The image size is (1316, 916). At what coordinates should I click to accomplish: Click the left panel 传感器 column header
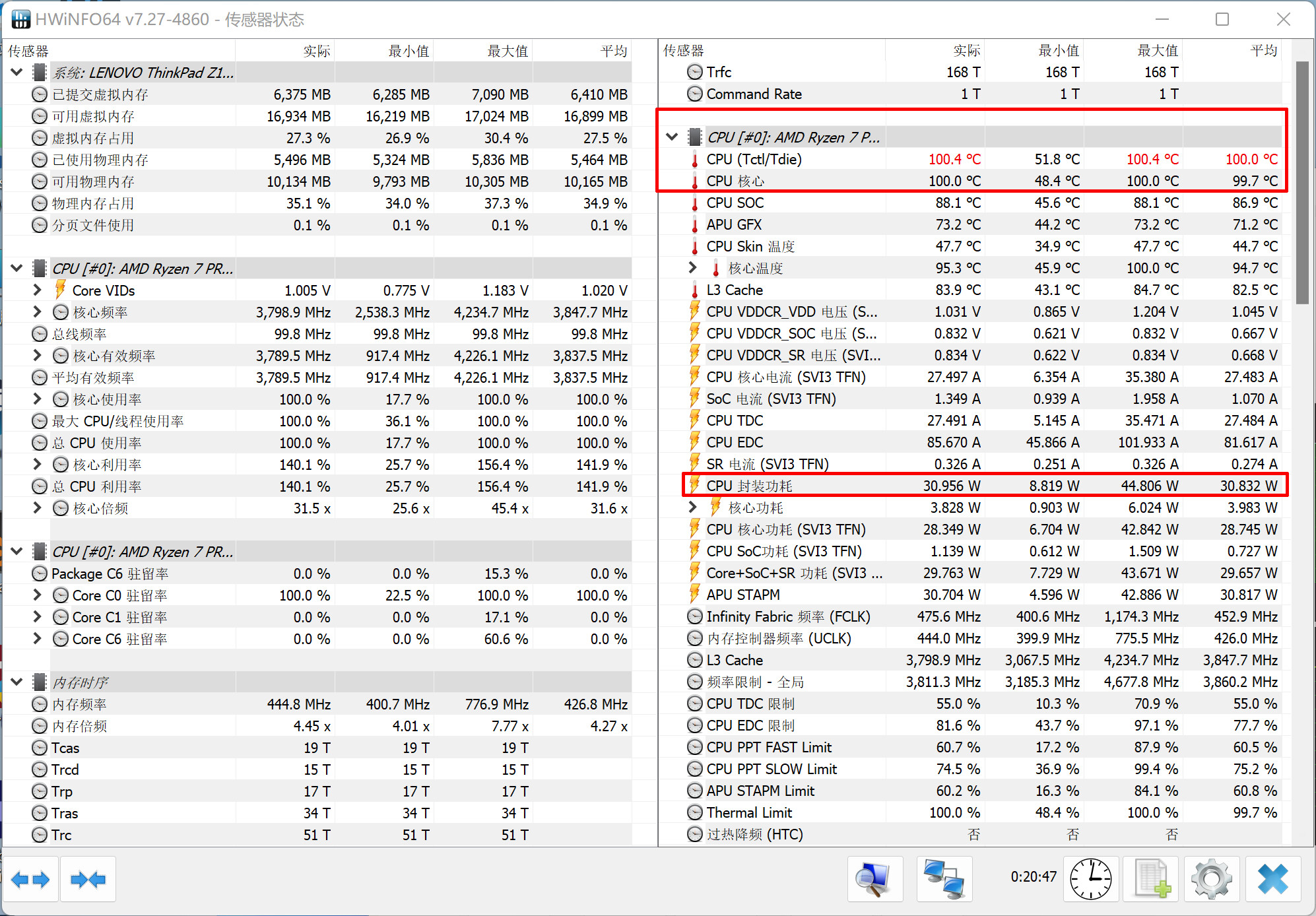119,51
